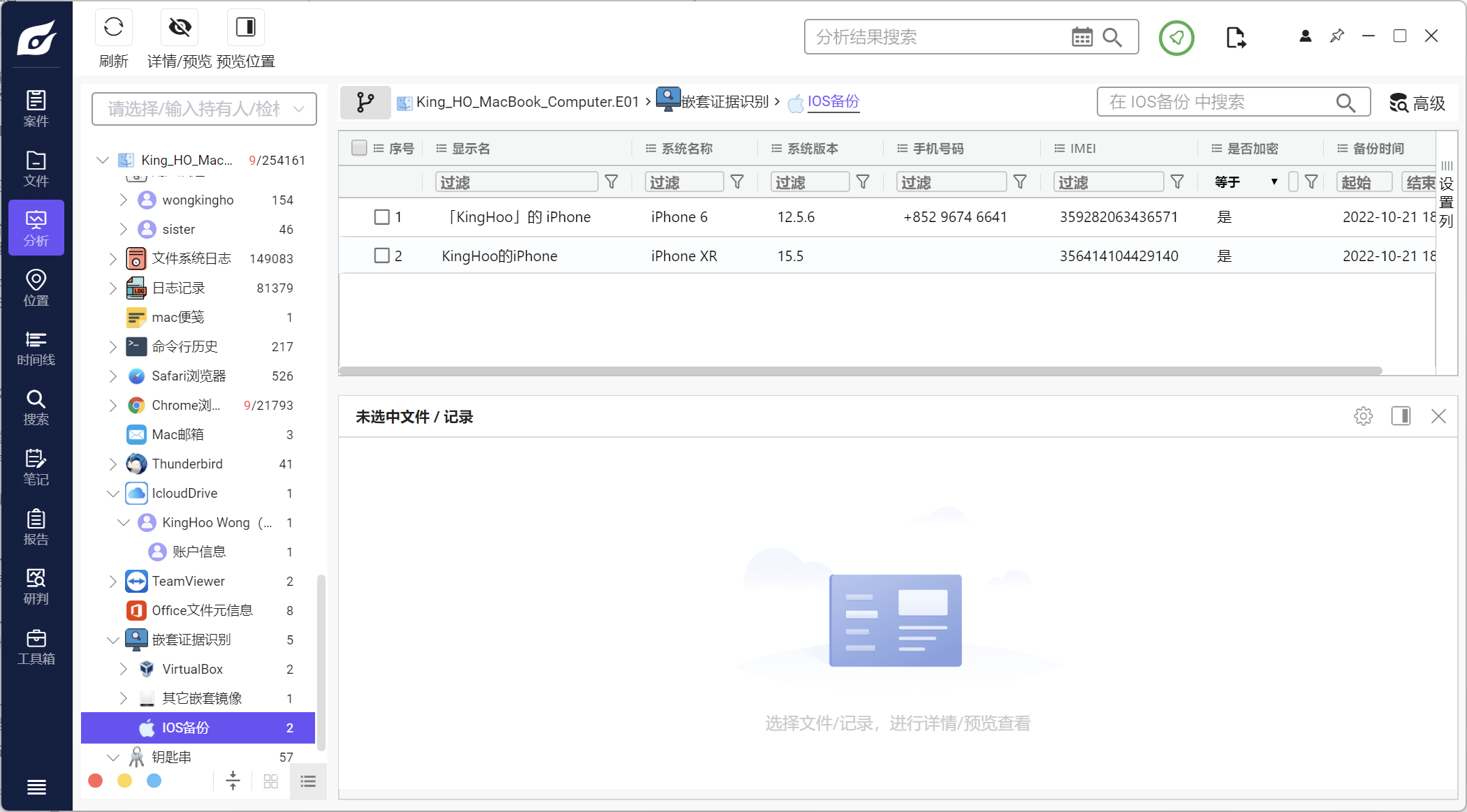Select the Office文件元信息 tree item
The height and width of the screenshot is (812, 1467).
[198, 611]
